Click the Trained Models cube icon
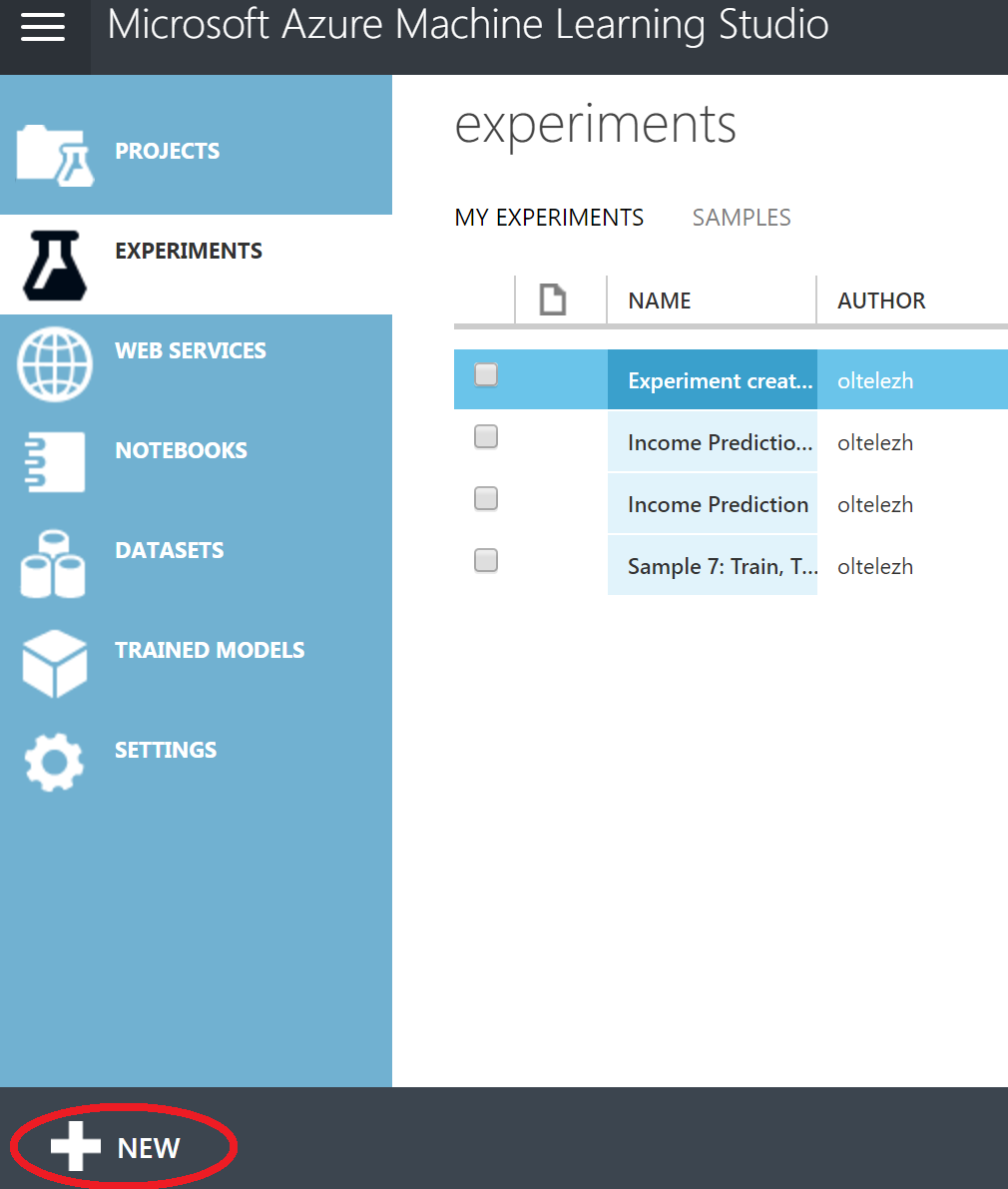The image size is (1008, 1189). [55, 664]
